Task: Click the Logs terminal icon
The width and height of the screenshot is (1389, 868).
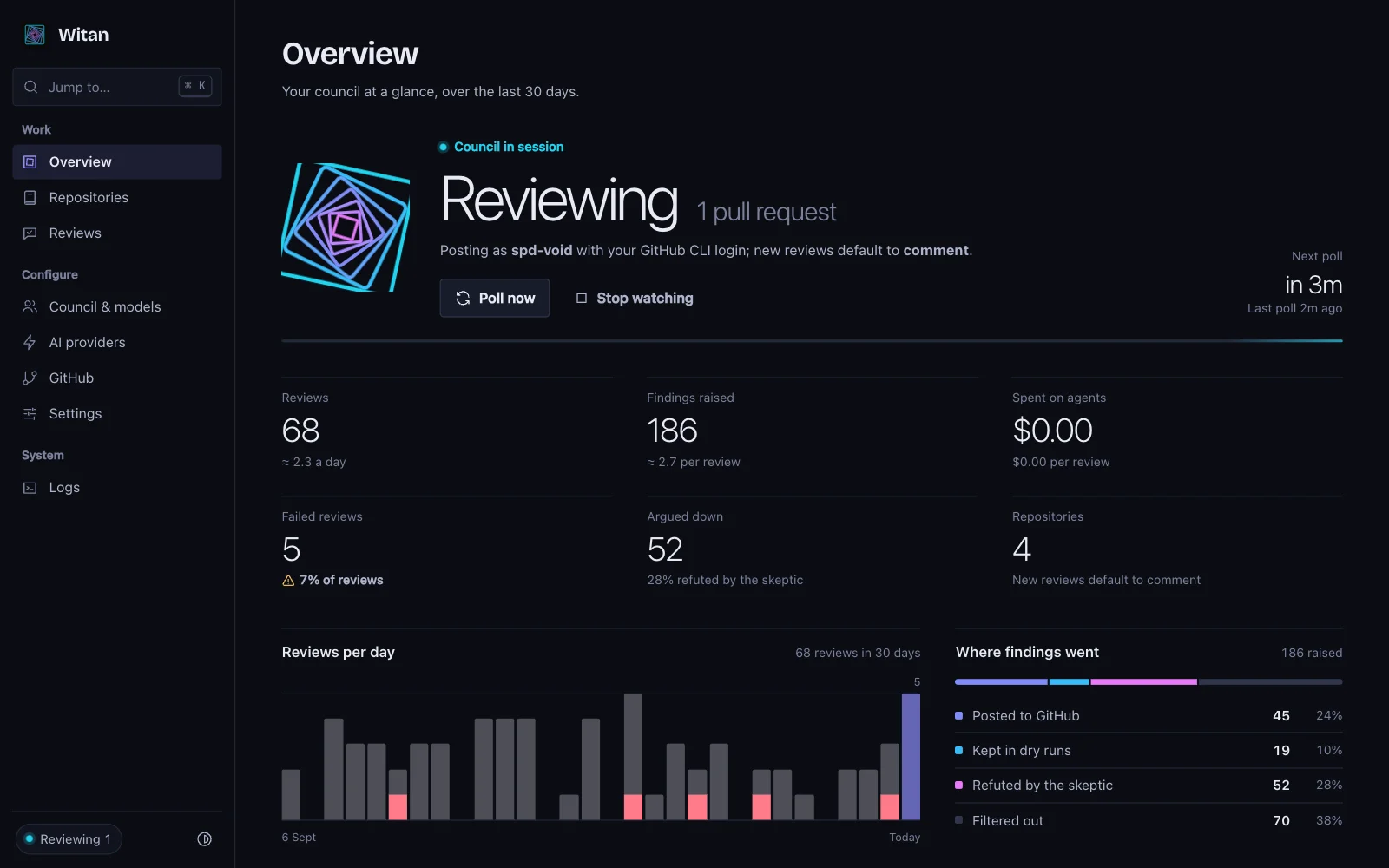Action: (x=30, y=488)
